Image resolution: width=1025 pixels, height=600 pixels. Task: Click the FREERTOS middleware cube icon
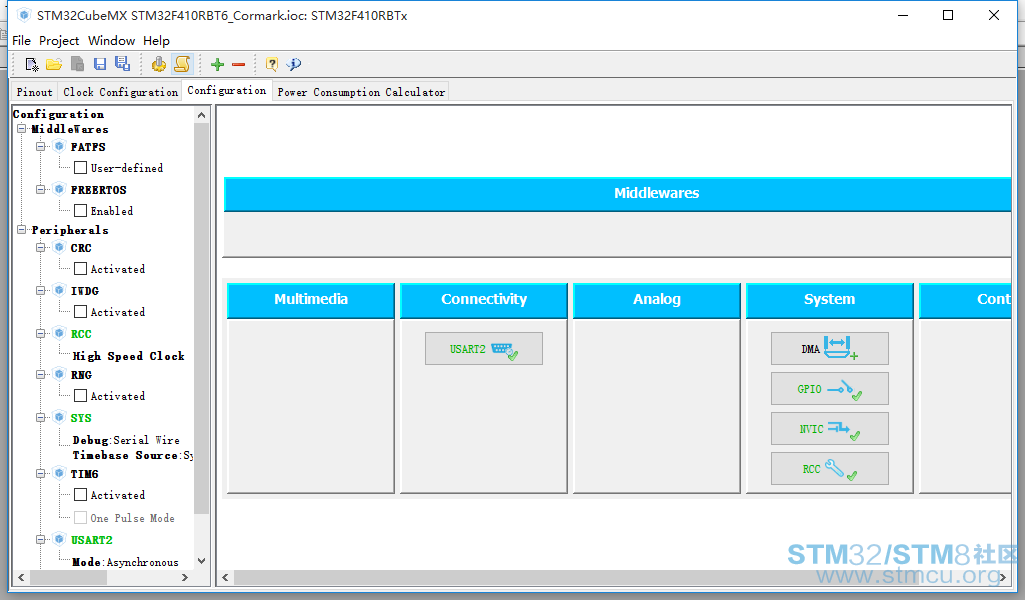tap(59, 190)
